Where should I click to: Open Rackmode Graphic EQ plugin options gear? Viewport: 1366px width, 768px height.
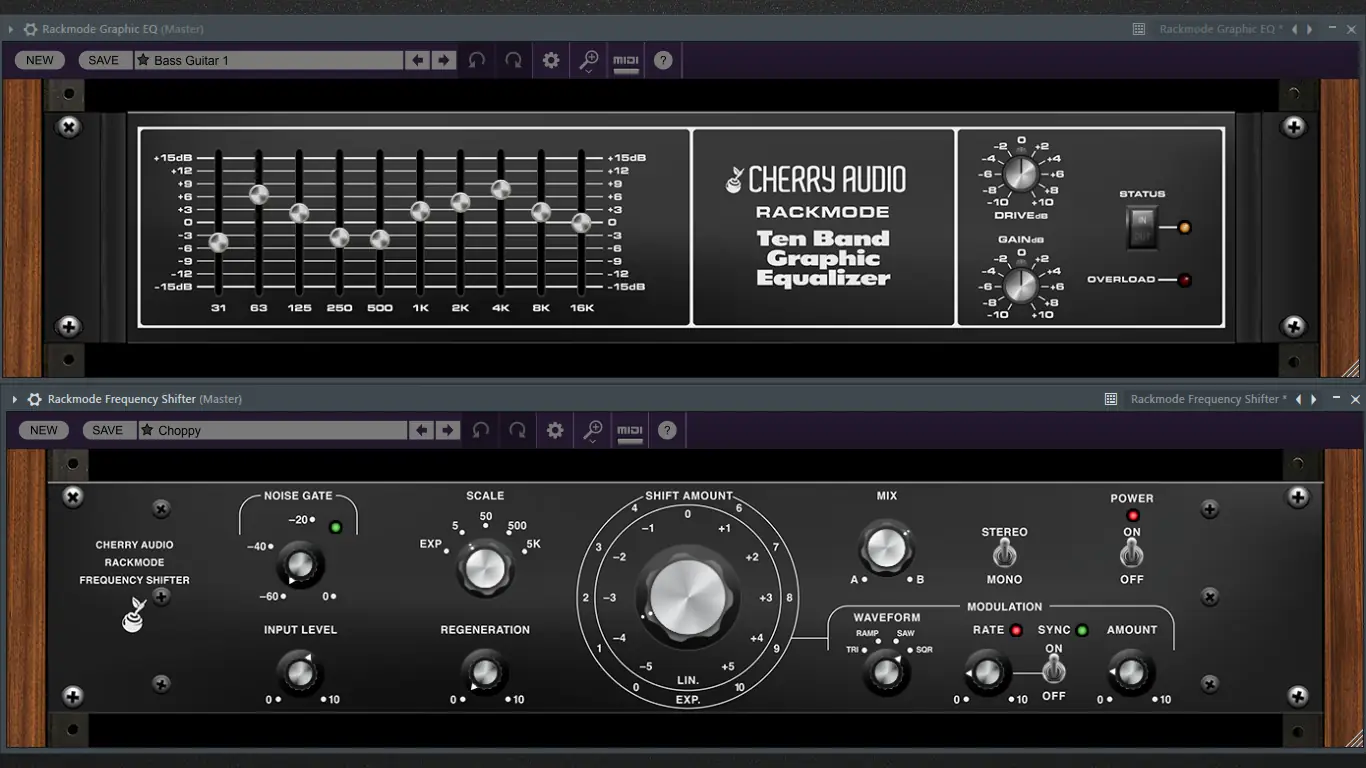30,29
